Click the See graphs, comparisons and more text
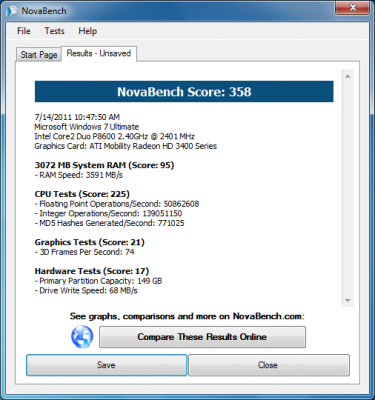This screenshot has width=375, height=400. pyautogui.click(x=187, y=316)
